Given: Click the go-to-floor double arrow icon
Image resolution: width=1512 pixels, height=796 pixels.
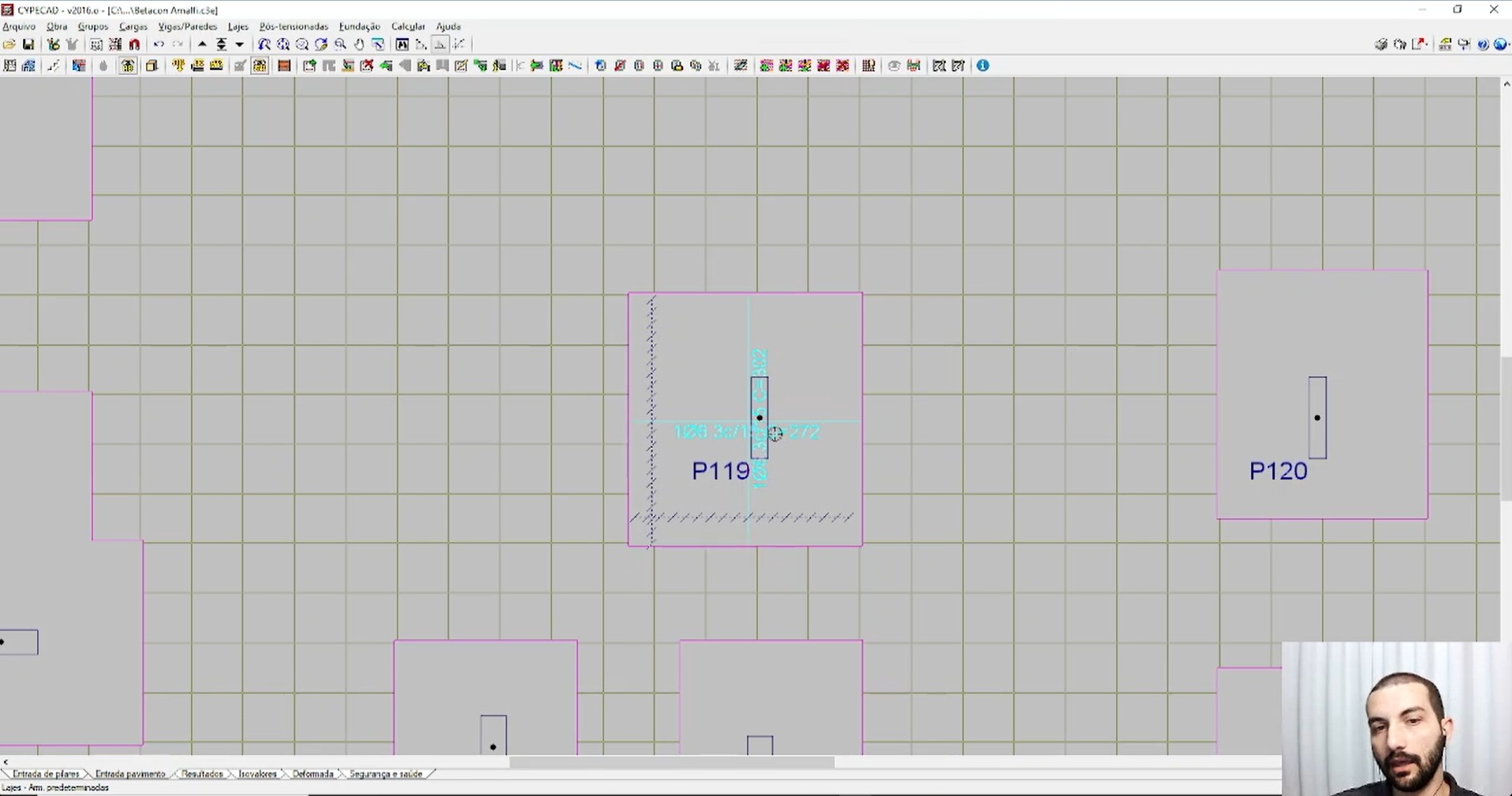Looking at the screenshot, I should coord(222,45).
